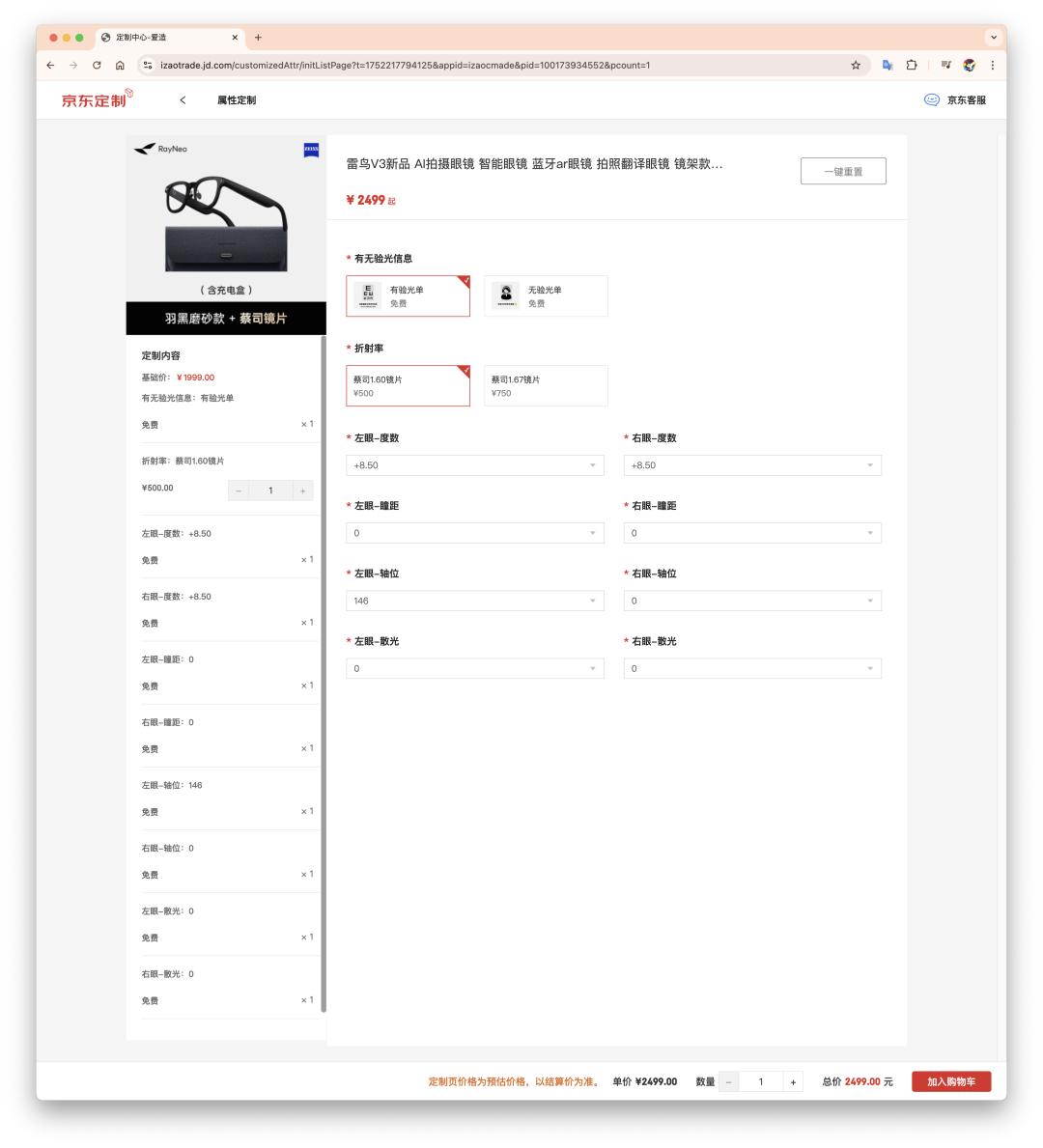Image resolution: width=1043 pixels, height=1148 pixels.
Task: Click the browser profile avatar icon
Action: (969, 65)
